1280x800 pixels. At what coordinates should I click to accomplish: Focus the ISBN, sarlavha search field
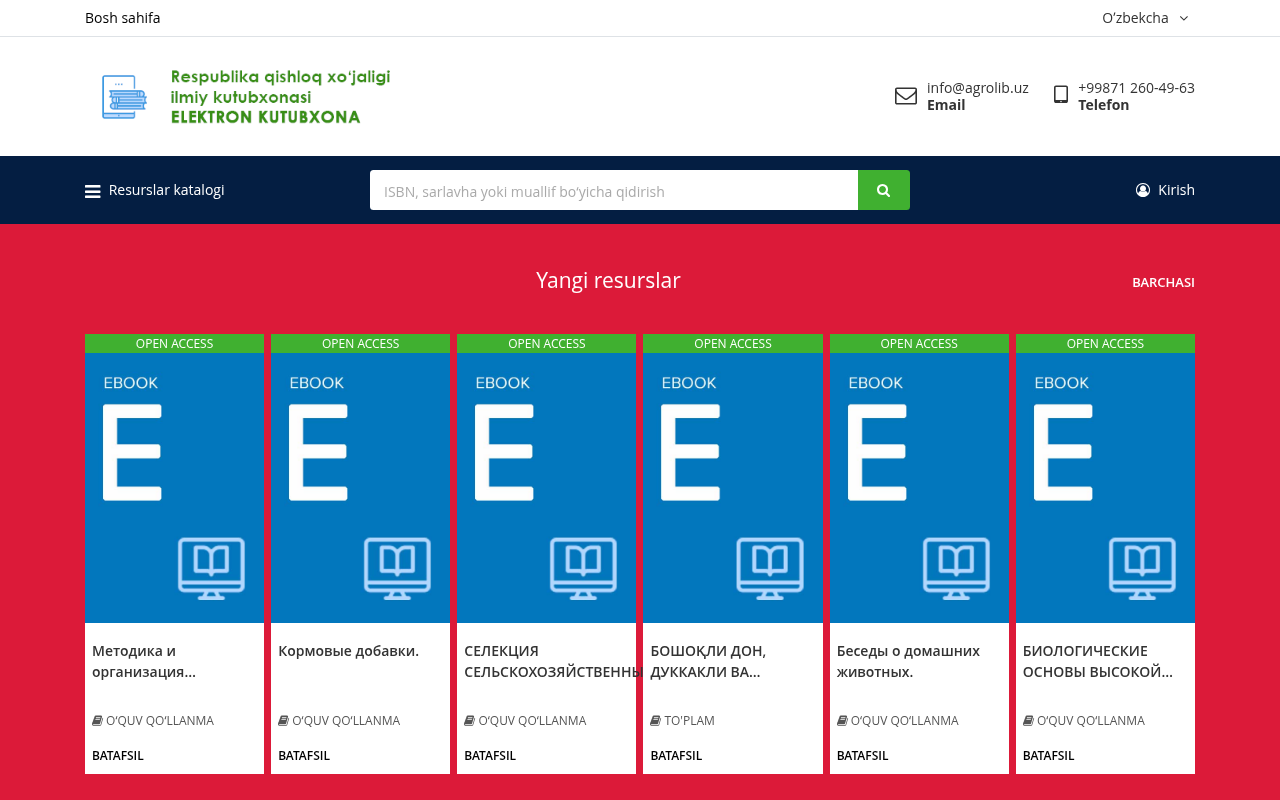[x=614, y=190]
